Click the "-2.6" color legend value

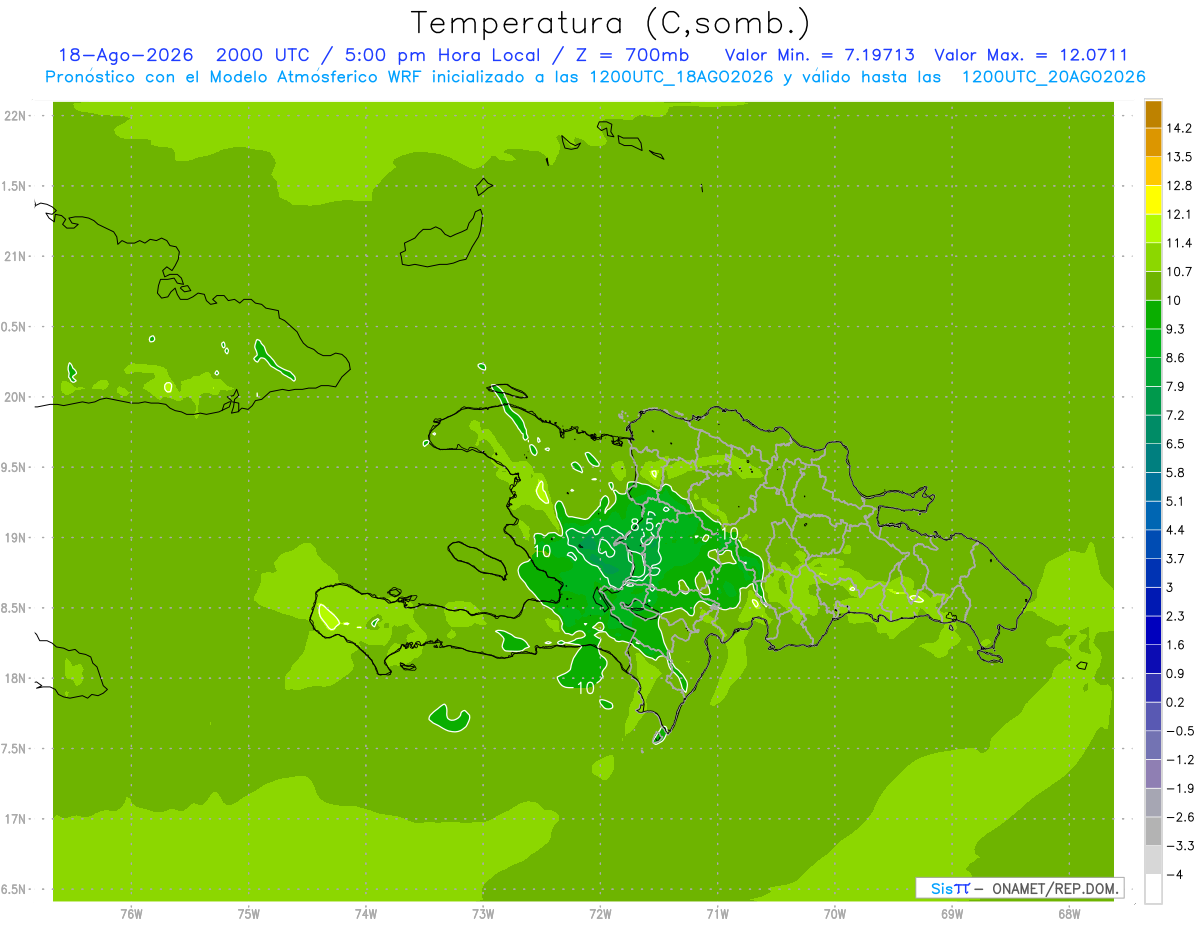[x=1180, y=817]
